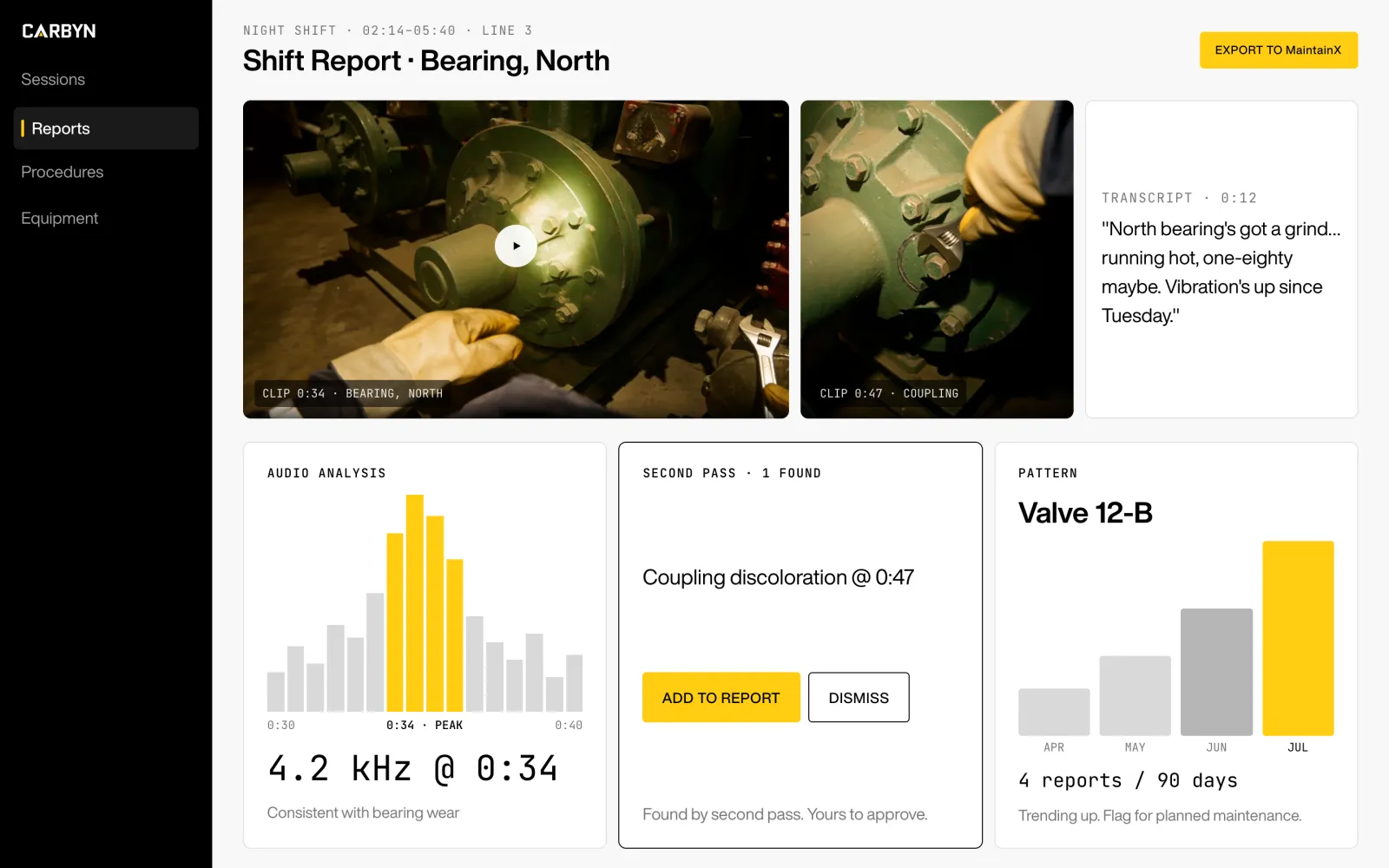The image size is (1389, 868).
Task: Click the PATTERN card heading
Action: [1048, 473]
